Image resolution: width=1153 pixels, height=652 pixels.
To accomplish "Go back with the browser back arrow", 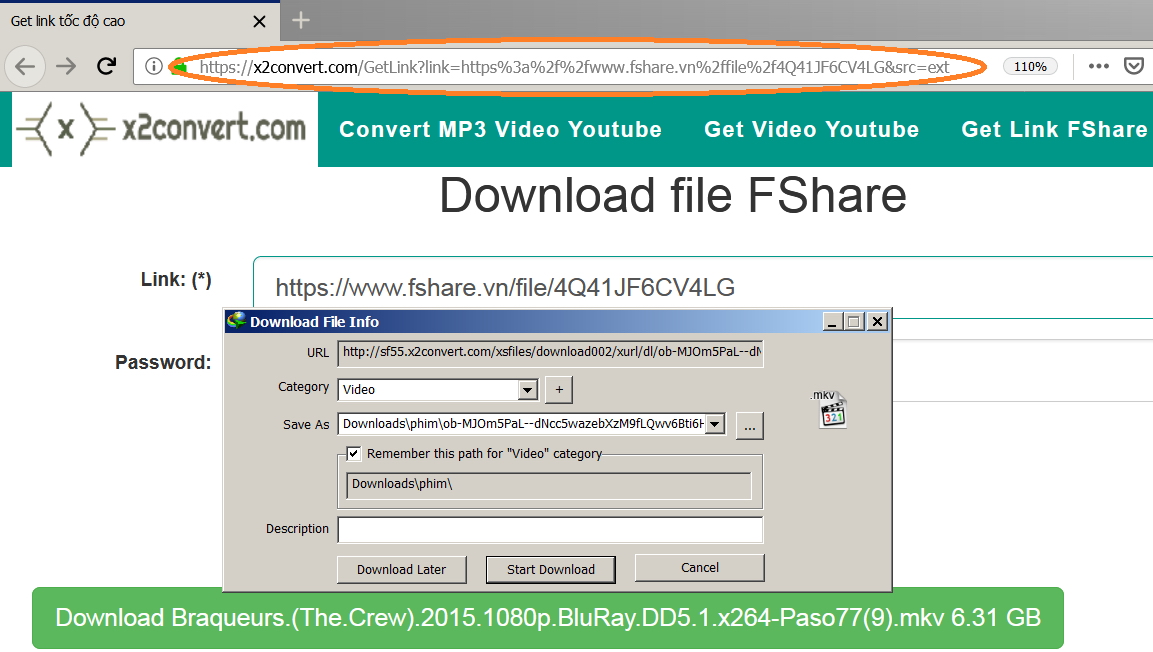I will click(x=25, y=66).
